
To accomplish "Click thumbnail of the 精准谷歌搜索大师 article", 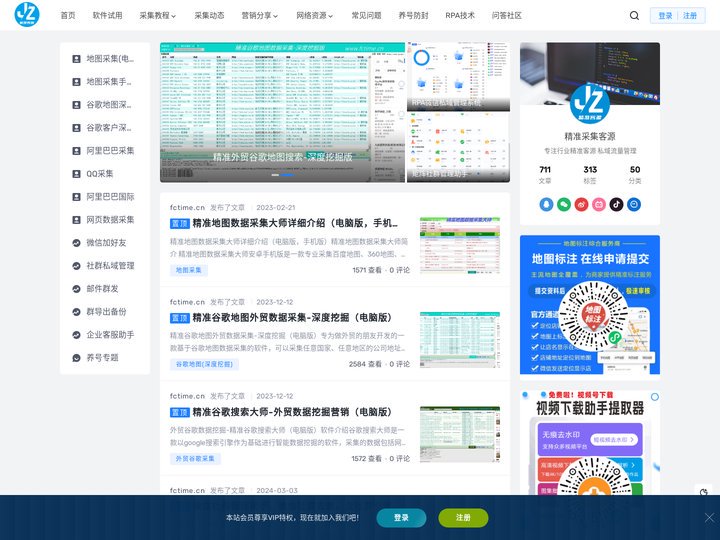I will point(460,433).
